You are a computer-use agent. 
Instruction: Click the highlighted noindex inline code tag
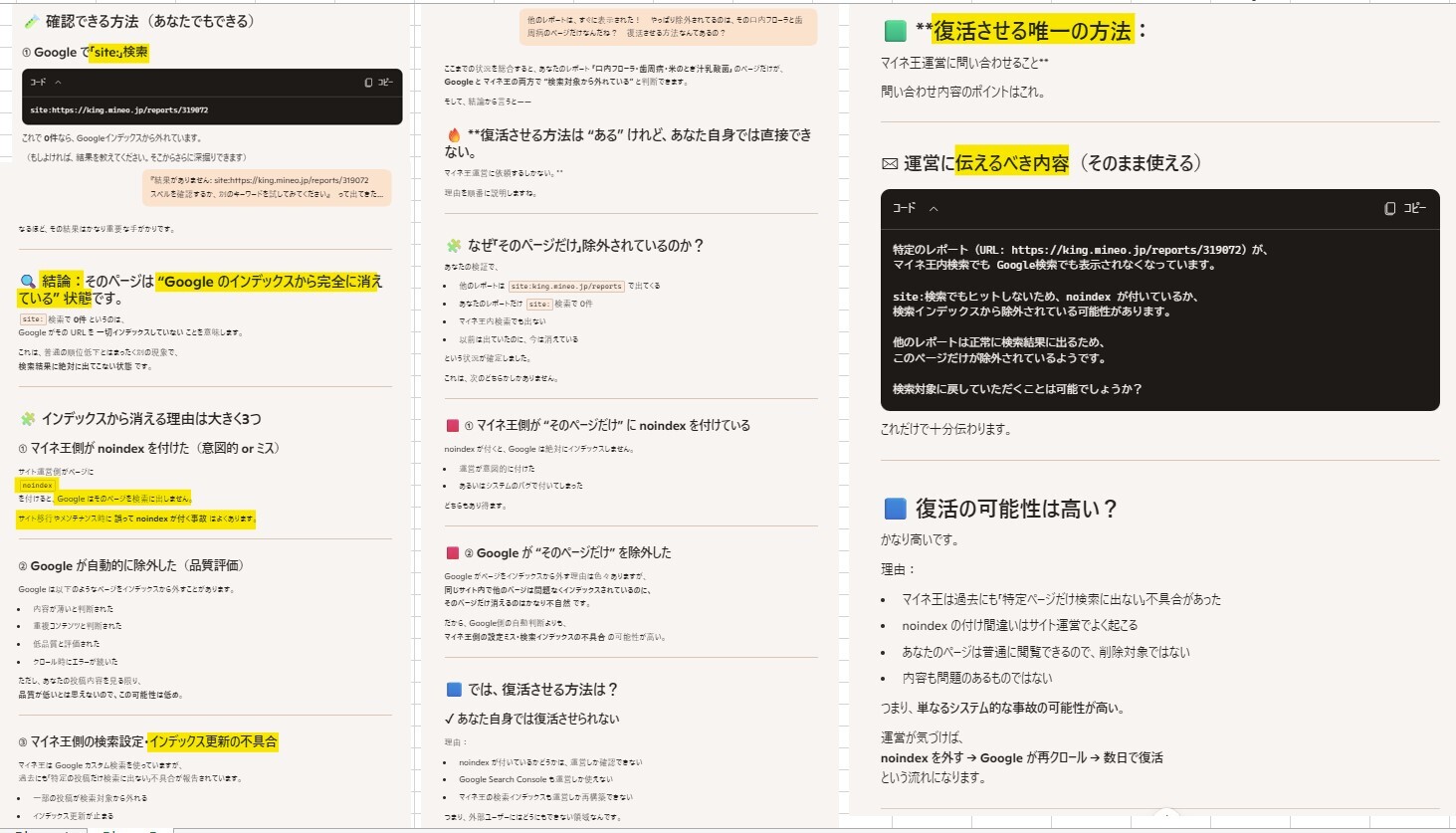click(x=37, y=486)
